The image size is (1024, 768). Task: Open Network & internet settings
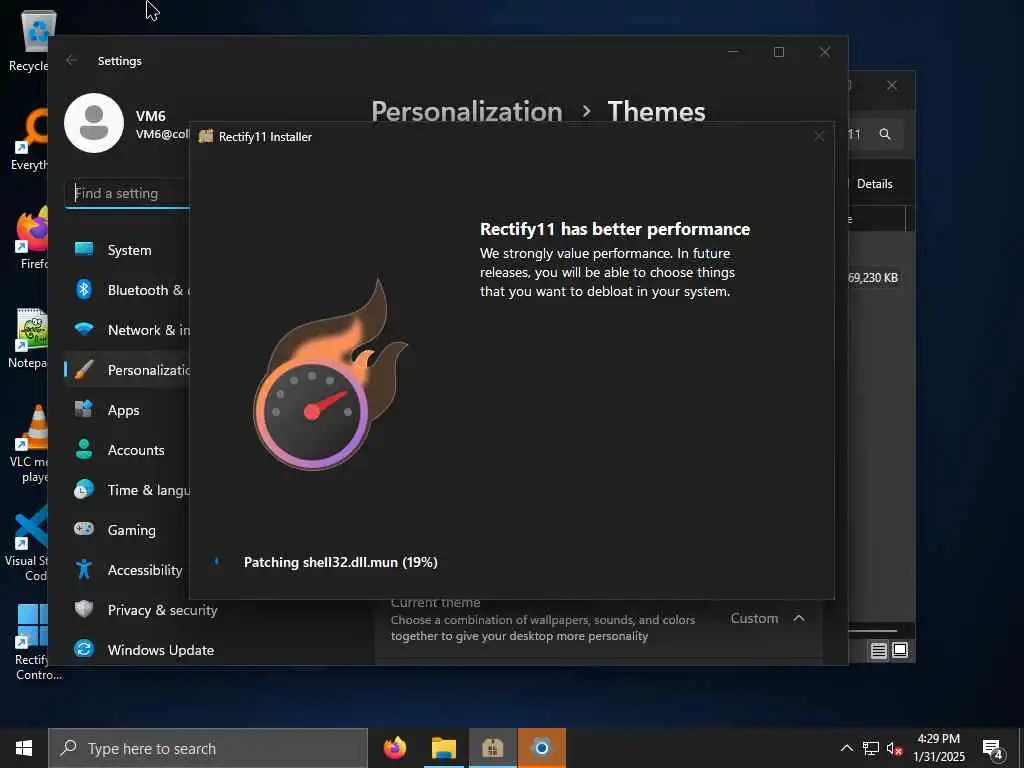(127, 330)
